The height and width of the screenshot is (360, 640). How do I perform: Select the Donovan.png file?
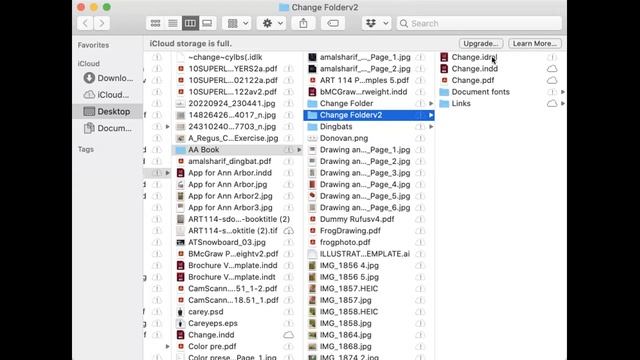pos(344,138)
